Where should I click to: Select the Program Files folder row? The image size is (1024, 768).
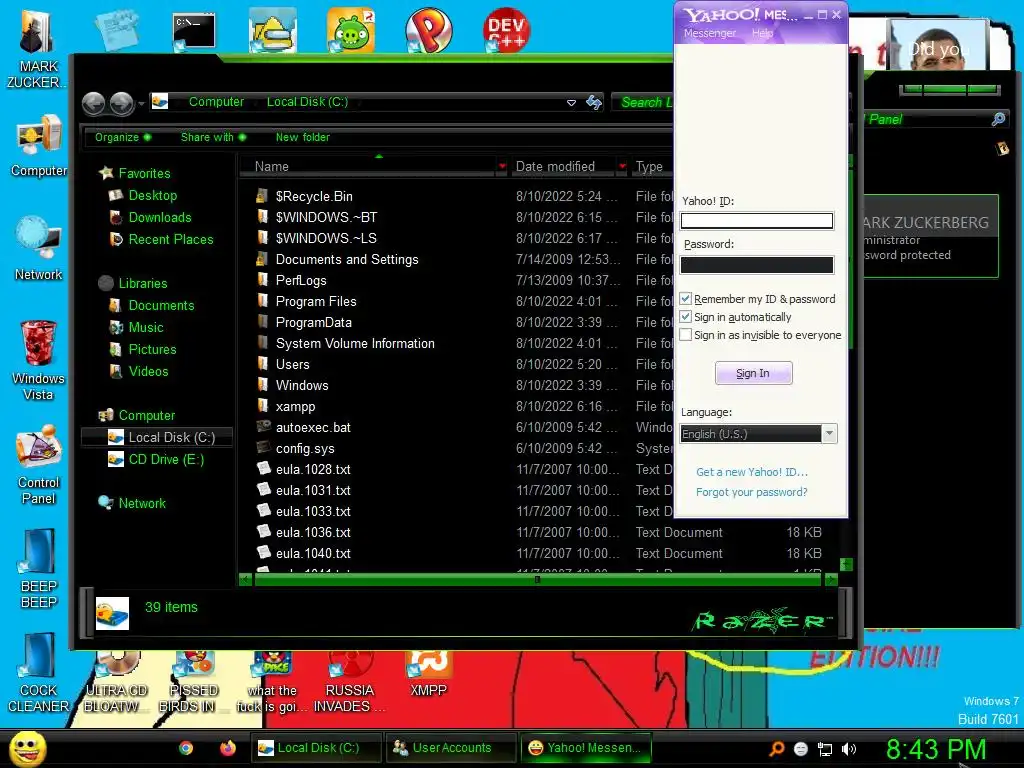pos(316,301)
